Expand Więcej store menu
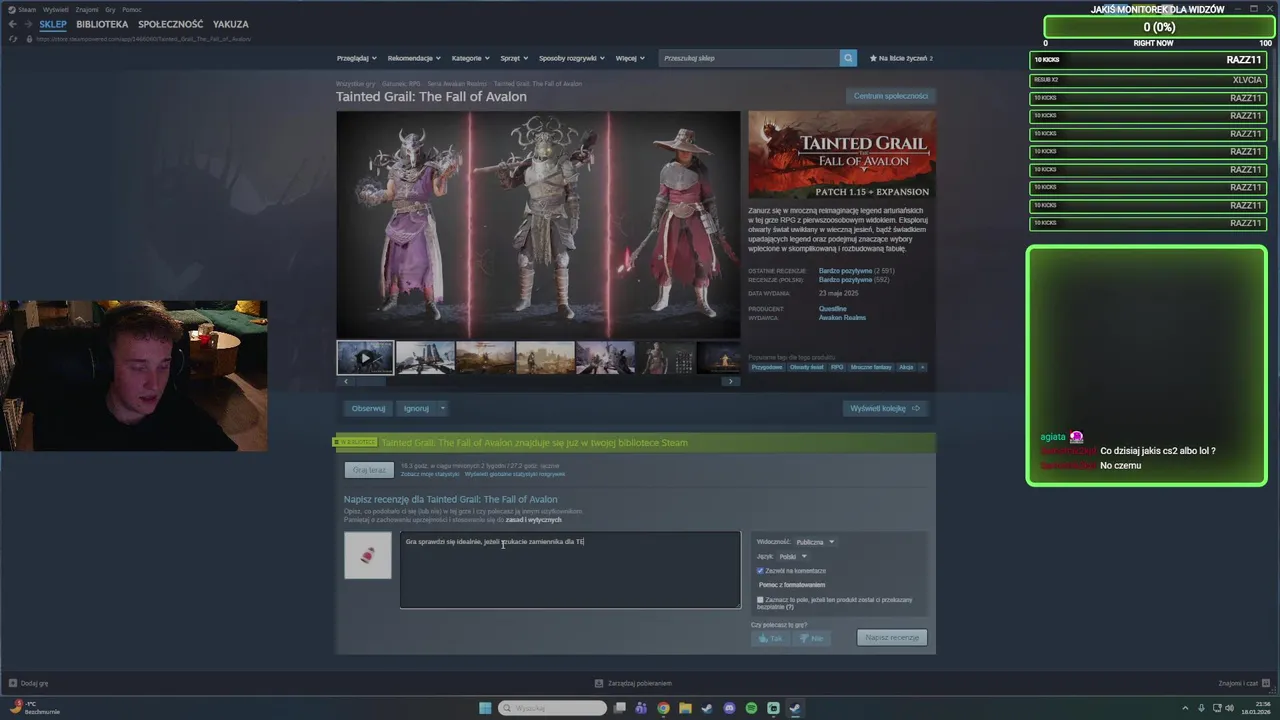The width and height of the screenshot is (1280, 720). point(630,58)
